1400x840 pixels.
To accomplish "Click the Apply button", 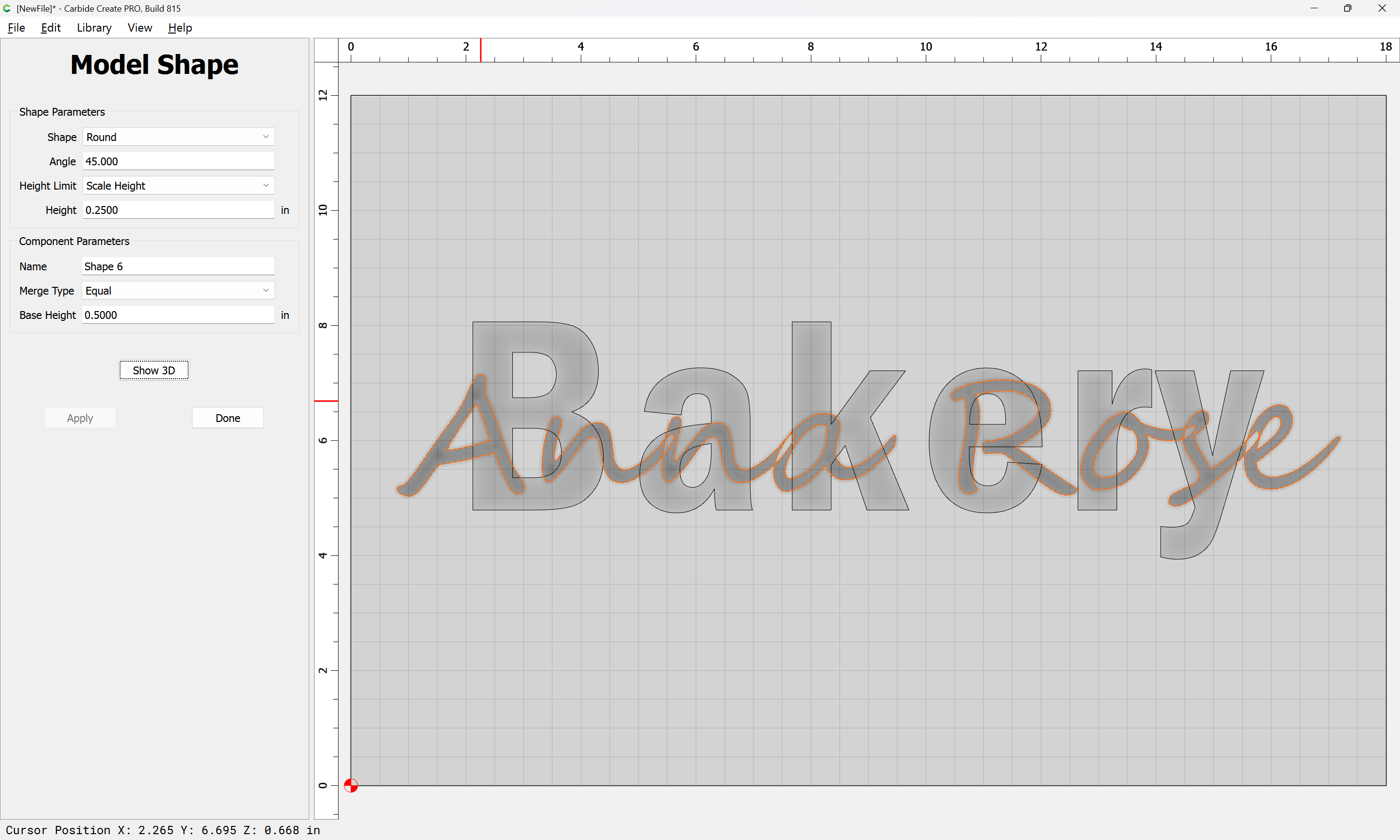I will pyautogui.click(x=80, y=418).
